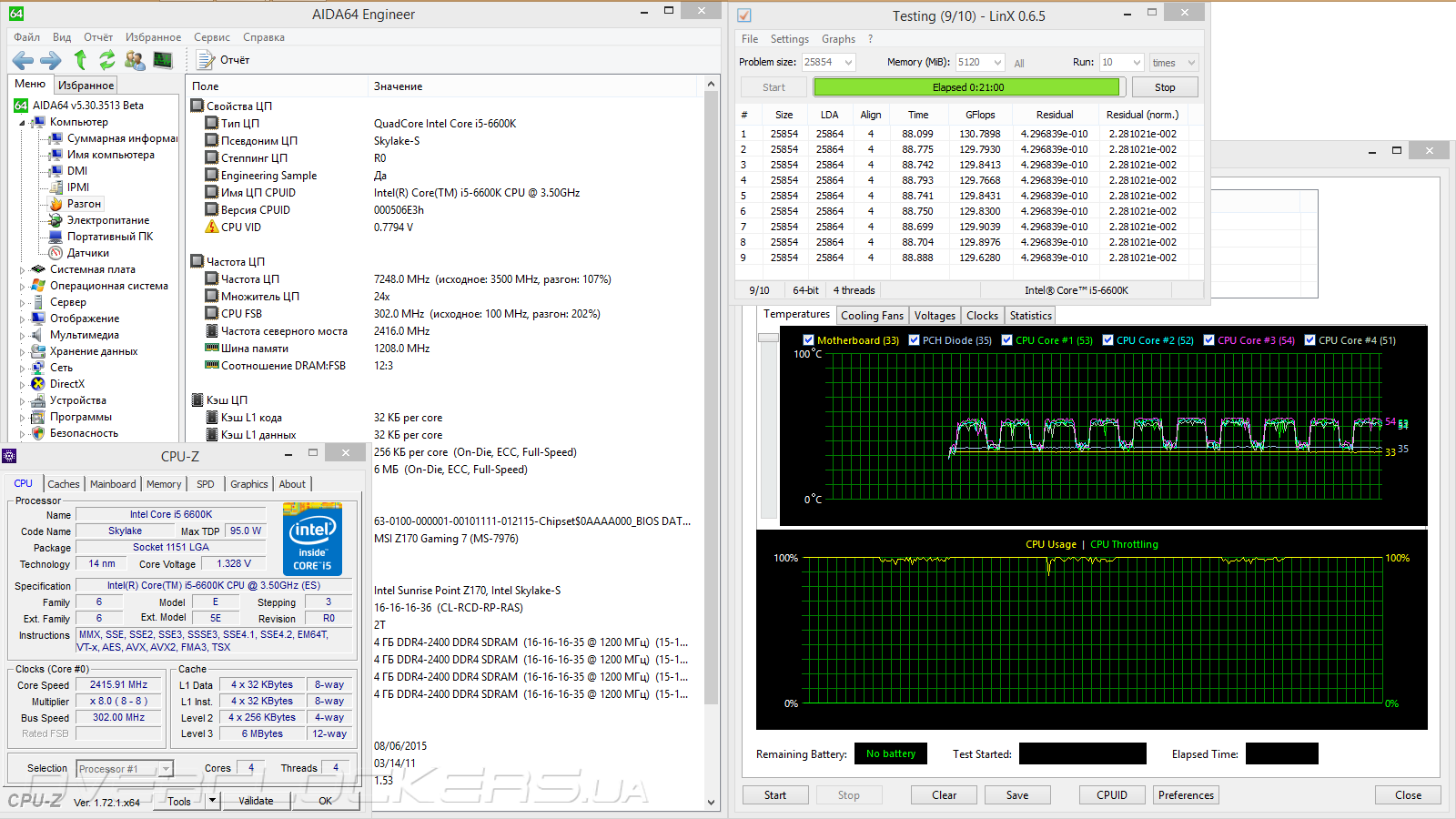
Task: Click the LinX elapsed time progress bar
Action: click(x=966, y=87)
